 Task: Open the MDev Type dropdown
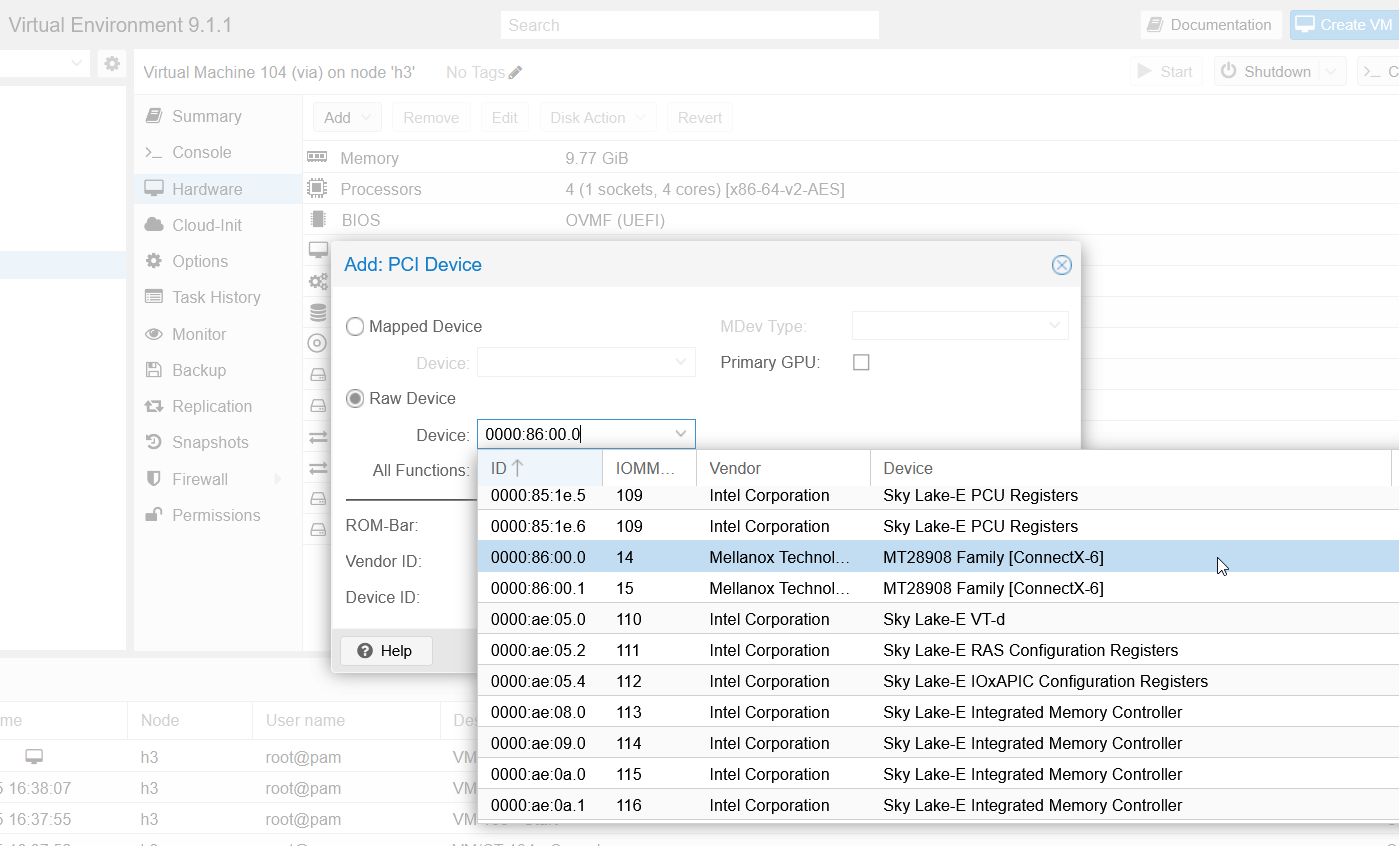pos(1054,325)
